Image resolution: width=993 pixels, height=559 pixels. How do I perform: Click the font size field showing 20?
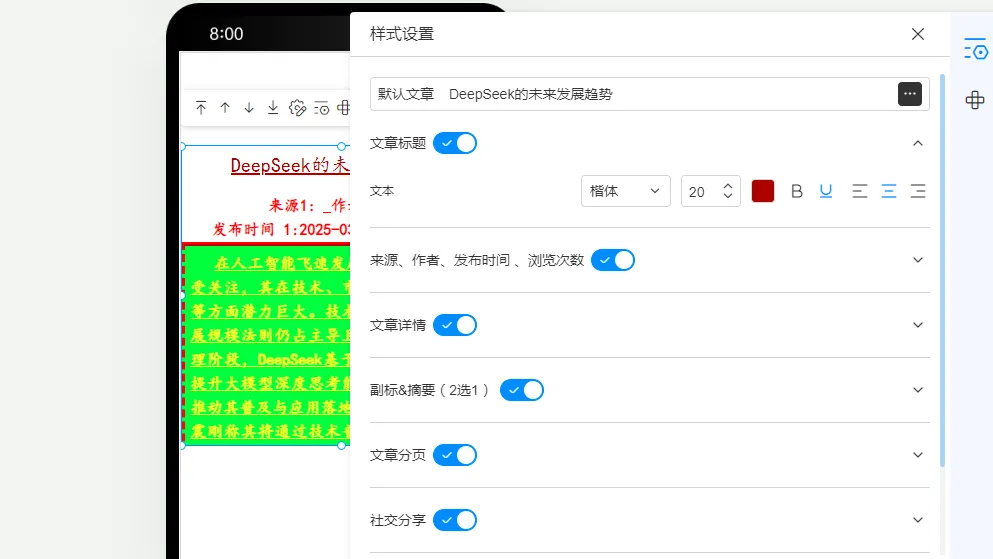point(700,191)
